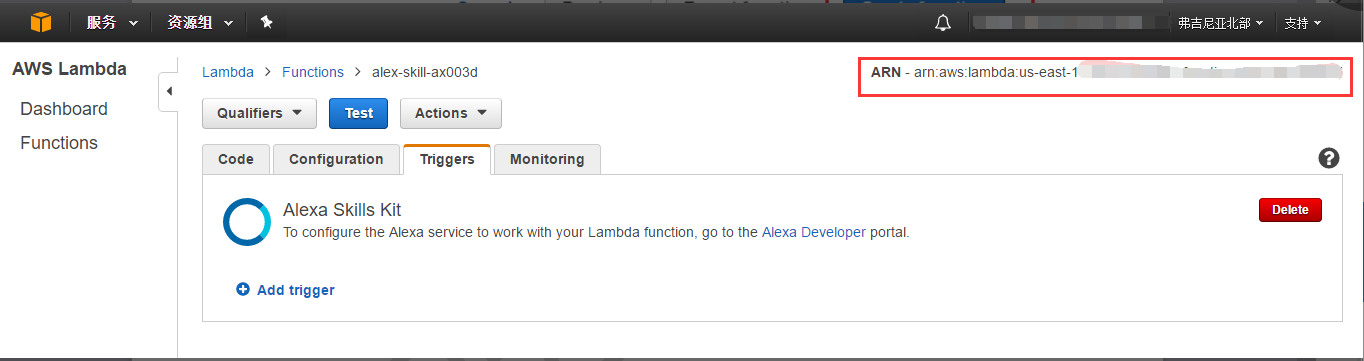Open the 弗吉尼亚北部 region selector
This screenshot has width=1364, height=361.
click(1221, 22)
